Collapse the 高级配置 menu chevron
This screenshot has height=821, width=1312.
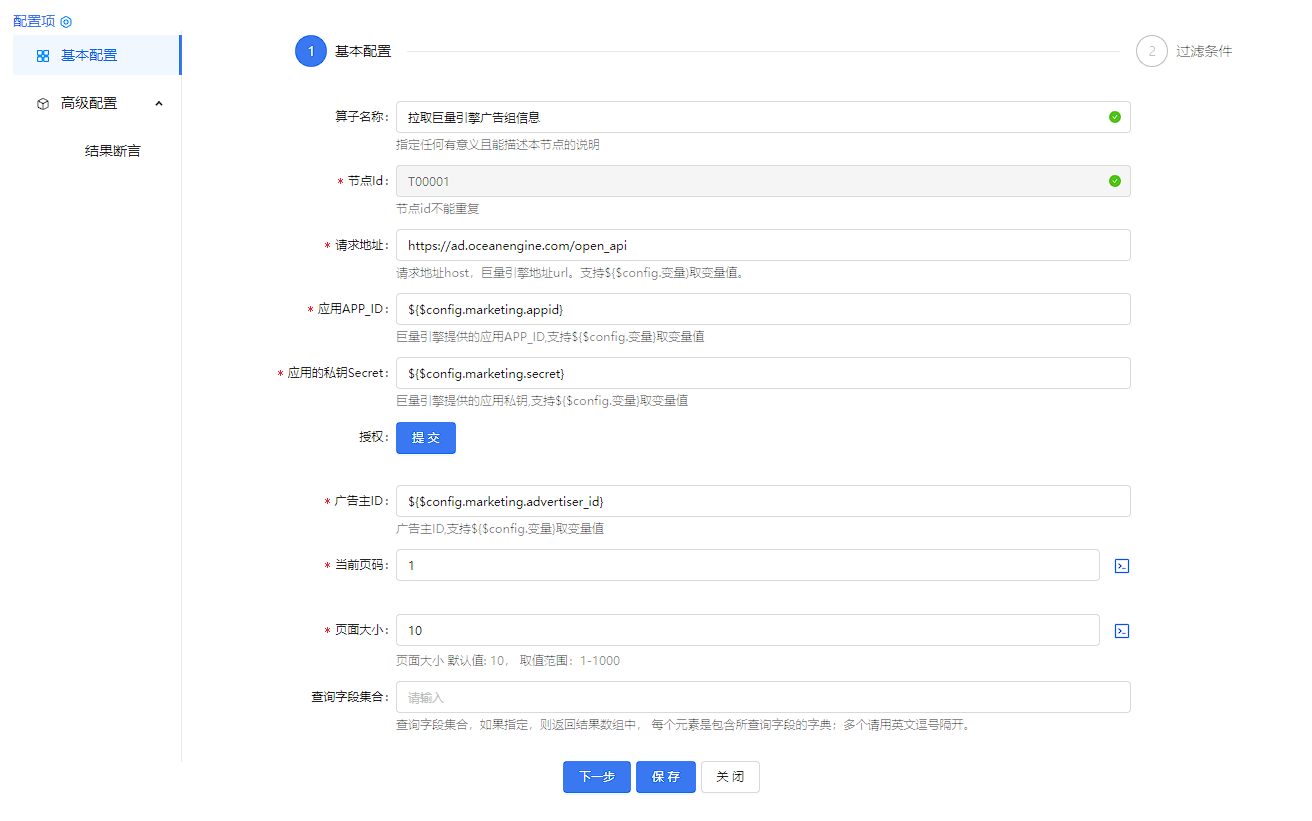pos(159,103)
